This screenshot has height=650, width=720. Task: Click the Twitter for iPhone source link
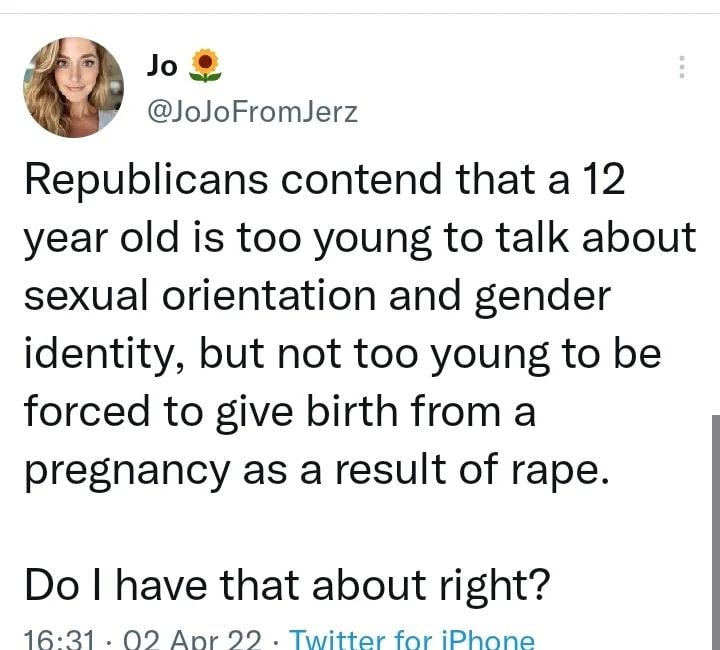pyautogui.click(x=417, y=639)
